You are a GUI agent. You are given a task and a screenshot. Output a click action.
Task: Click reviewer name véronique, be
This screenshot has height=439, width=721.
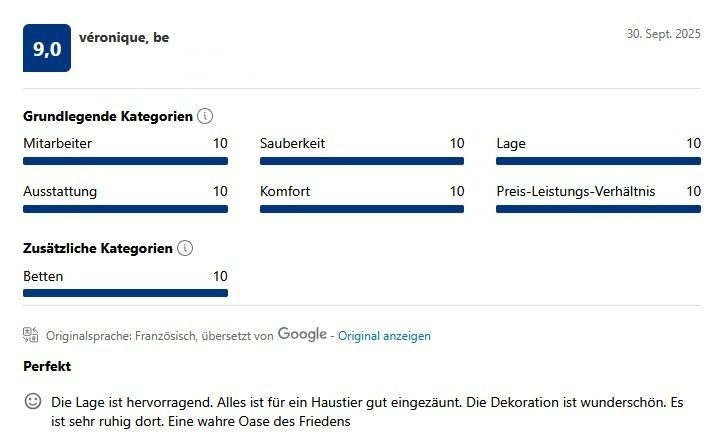[124, 38]
